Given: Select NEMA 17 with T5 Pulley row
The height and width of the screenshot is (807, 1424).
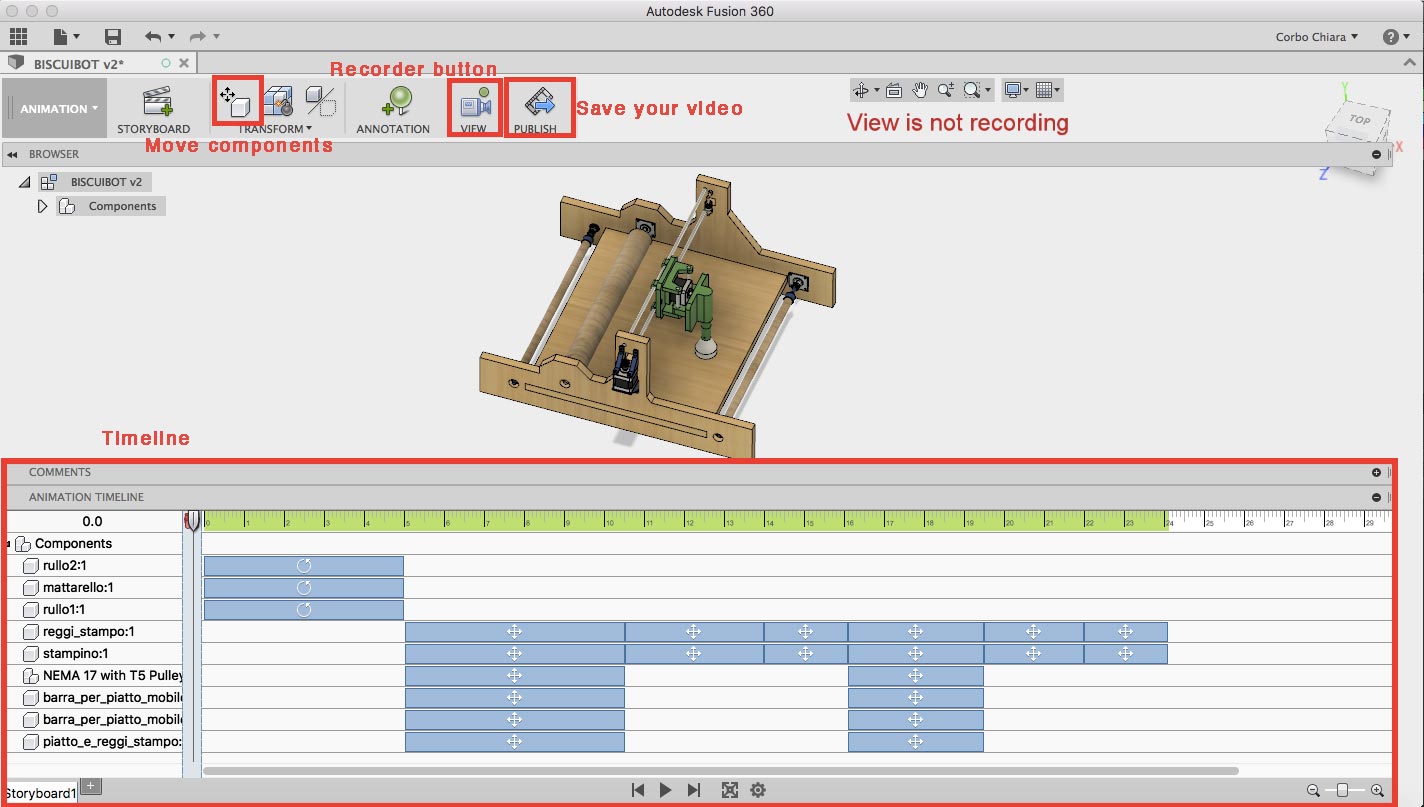Looking at the screenshot, I should click(113, 676).
